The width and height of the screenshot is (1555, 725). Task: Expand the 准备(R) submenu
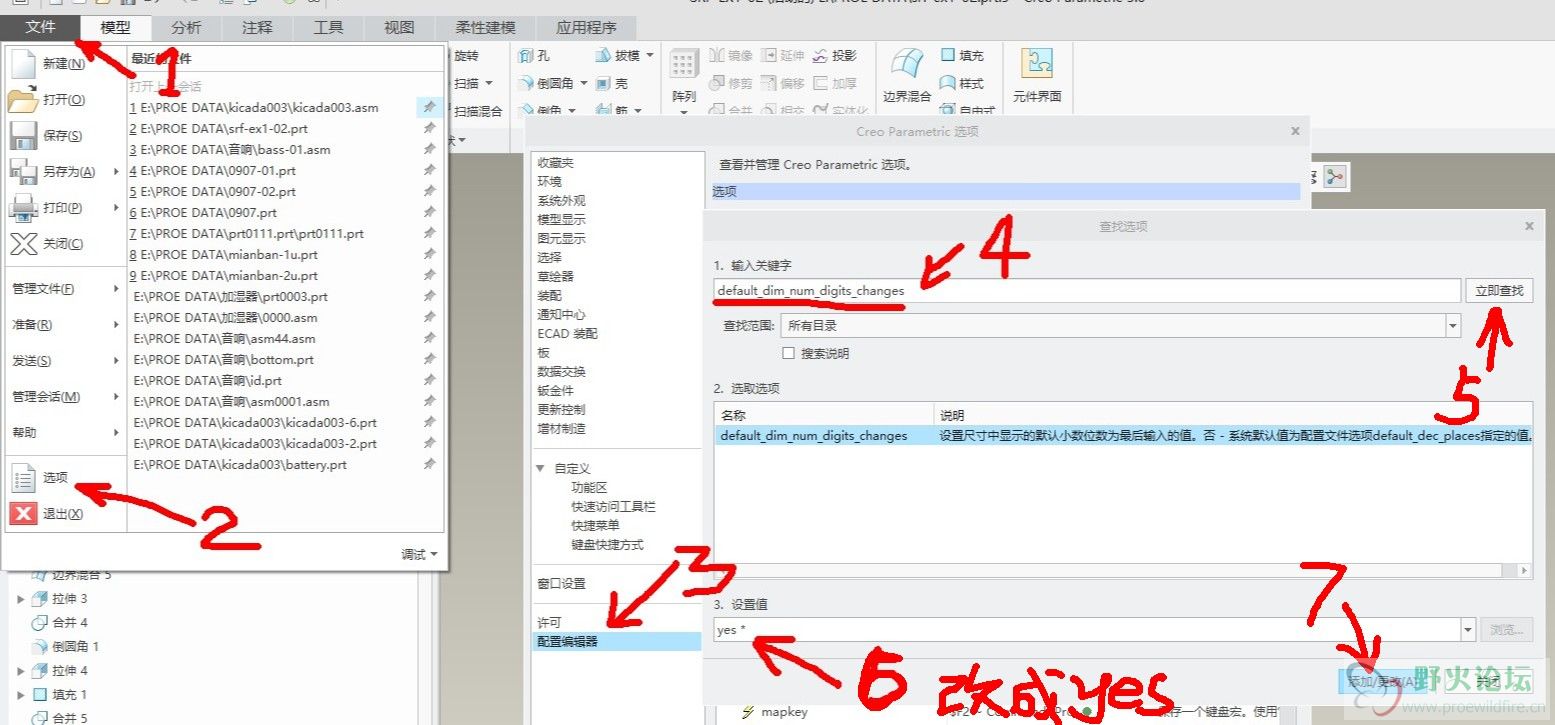tap(116, 325)
